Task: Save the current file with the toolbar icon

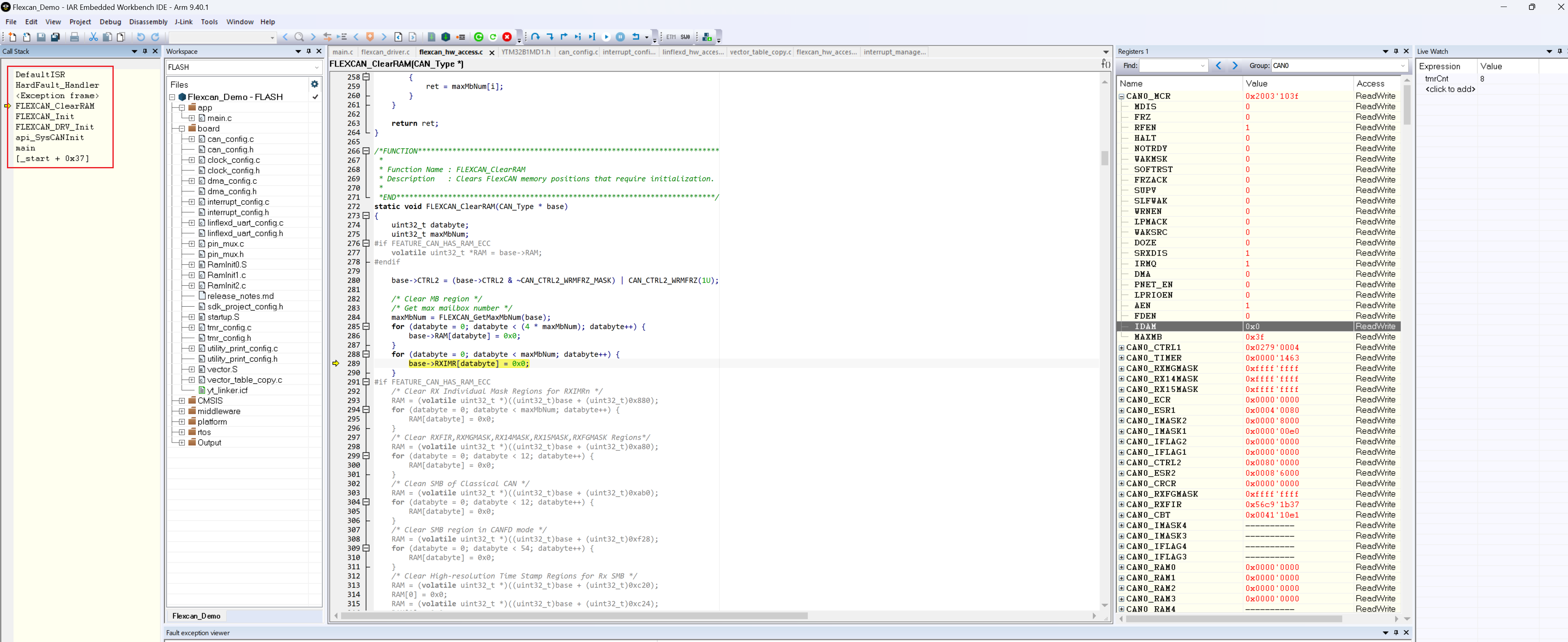Action: (41, 37)
